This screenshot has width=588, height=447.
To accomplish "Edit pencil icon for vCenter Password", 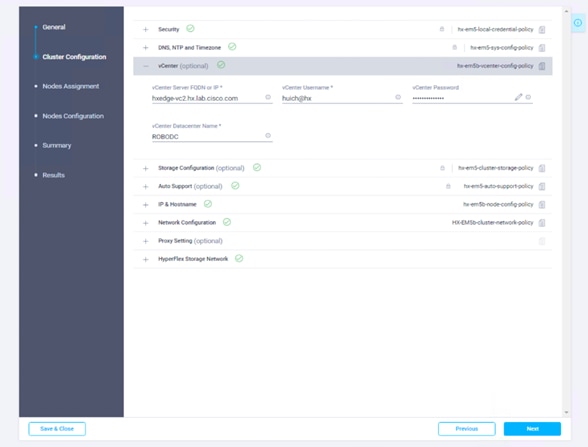I will click(518, 97).
